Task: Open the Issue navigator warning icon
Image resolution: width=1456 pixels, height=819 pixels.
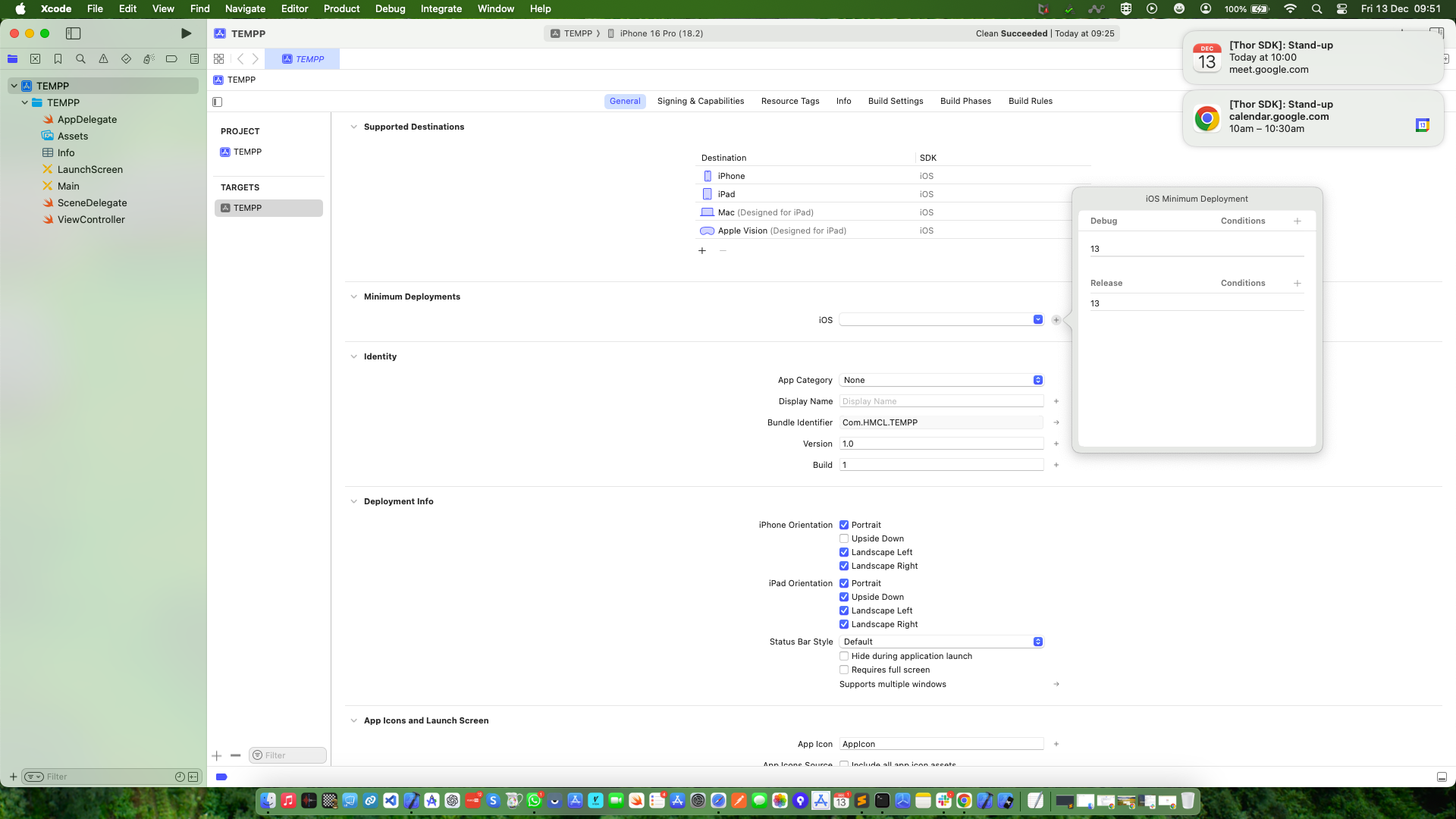Action: (103, 58)
